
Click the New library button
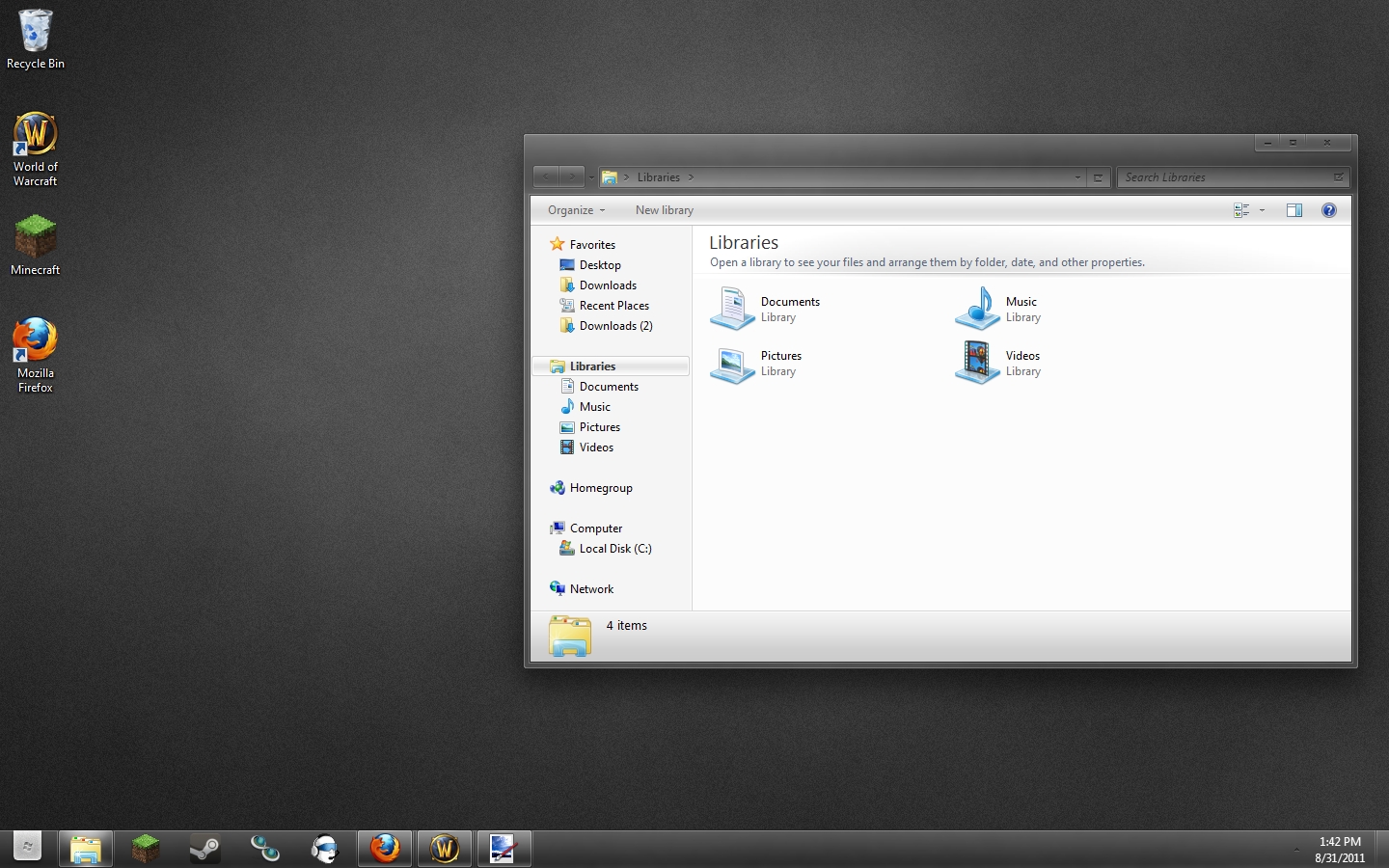664,210
